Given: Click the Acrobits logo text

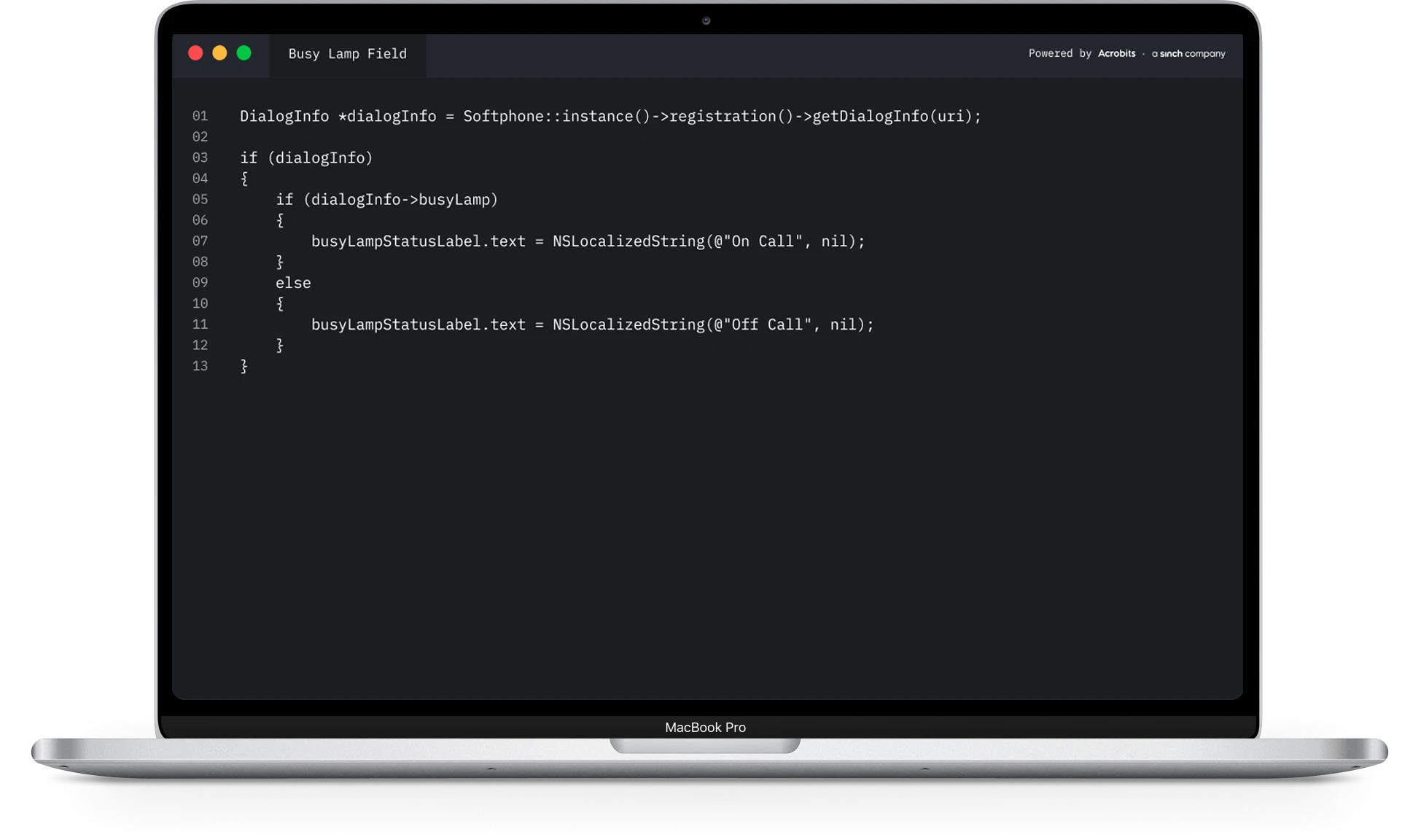Looking at the screenshot, I should (x=1116, y=53).
